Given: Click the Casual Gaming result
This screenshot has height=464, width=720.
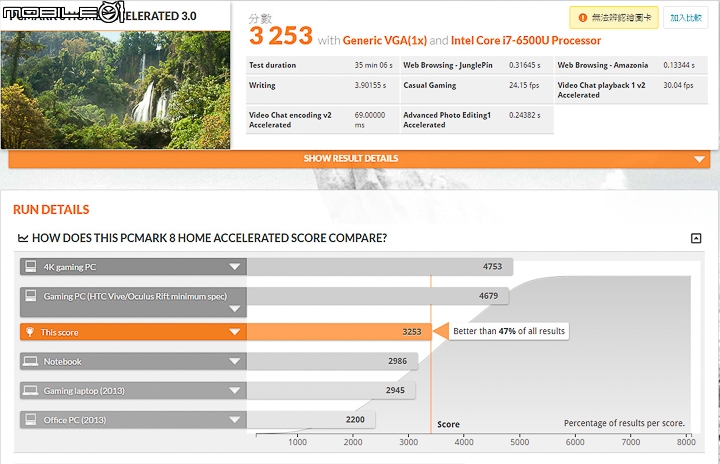Looking at the screenshot, I should [477, 89].
